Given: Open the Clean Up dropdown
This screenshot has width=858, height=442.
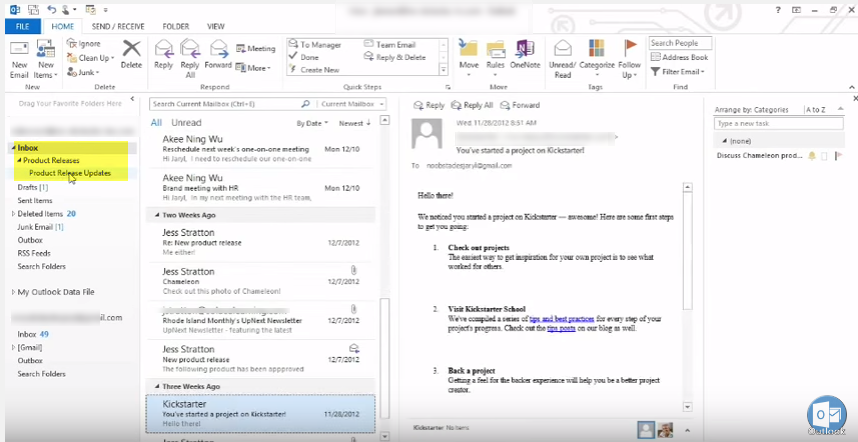Looking at the screenshot, I should (x=91, y=57).
